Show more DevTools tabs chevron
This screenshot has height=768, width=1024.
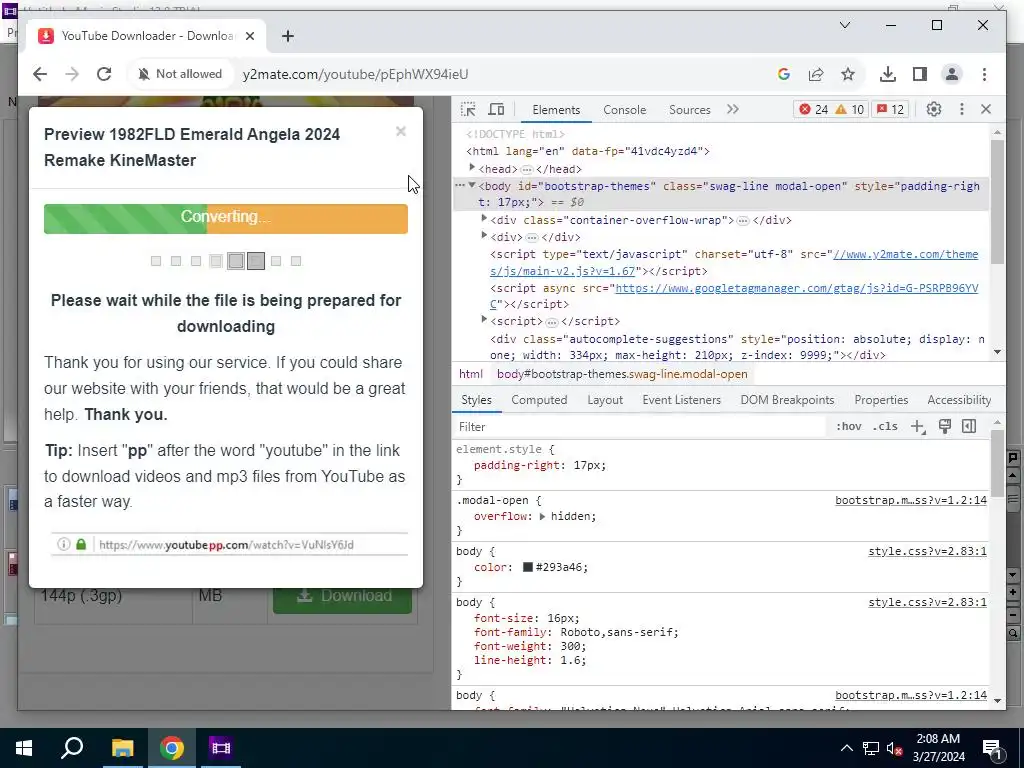coord(733,109)
